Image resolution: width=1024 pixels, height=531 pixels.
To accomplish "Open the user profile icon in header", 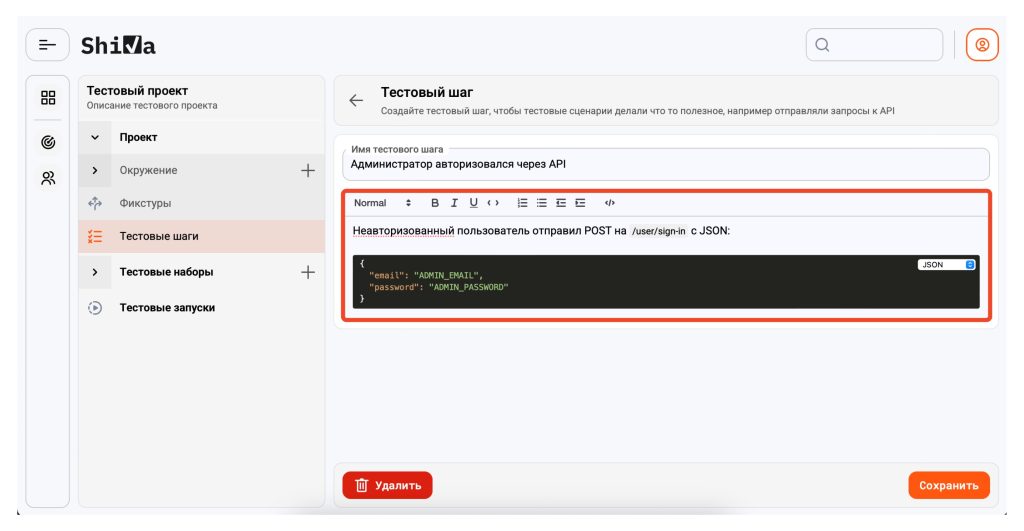I will pos(982,45).
